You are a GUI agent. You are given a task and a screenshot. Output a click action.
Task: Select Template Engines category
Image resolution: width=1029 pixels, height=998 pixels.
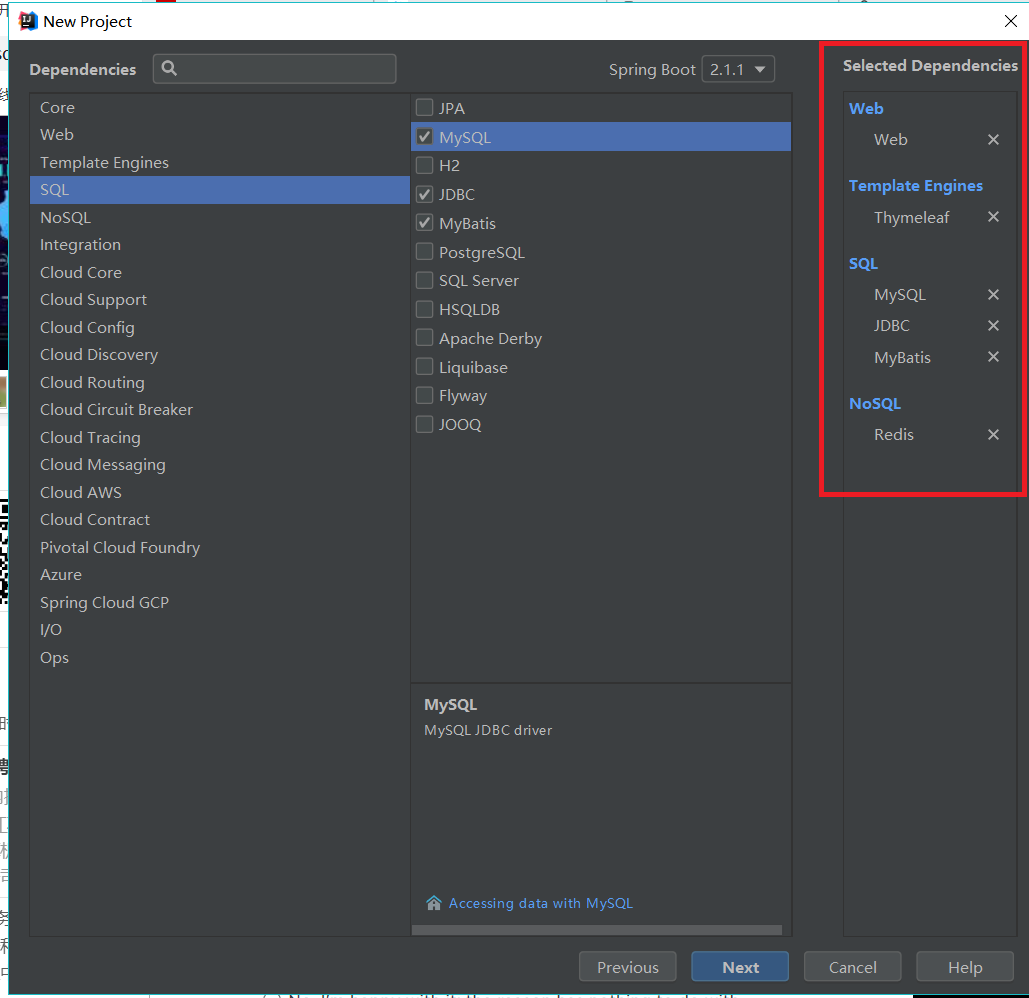pos(220,162)
